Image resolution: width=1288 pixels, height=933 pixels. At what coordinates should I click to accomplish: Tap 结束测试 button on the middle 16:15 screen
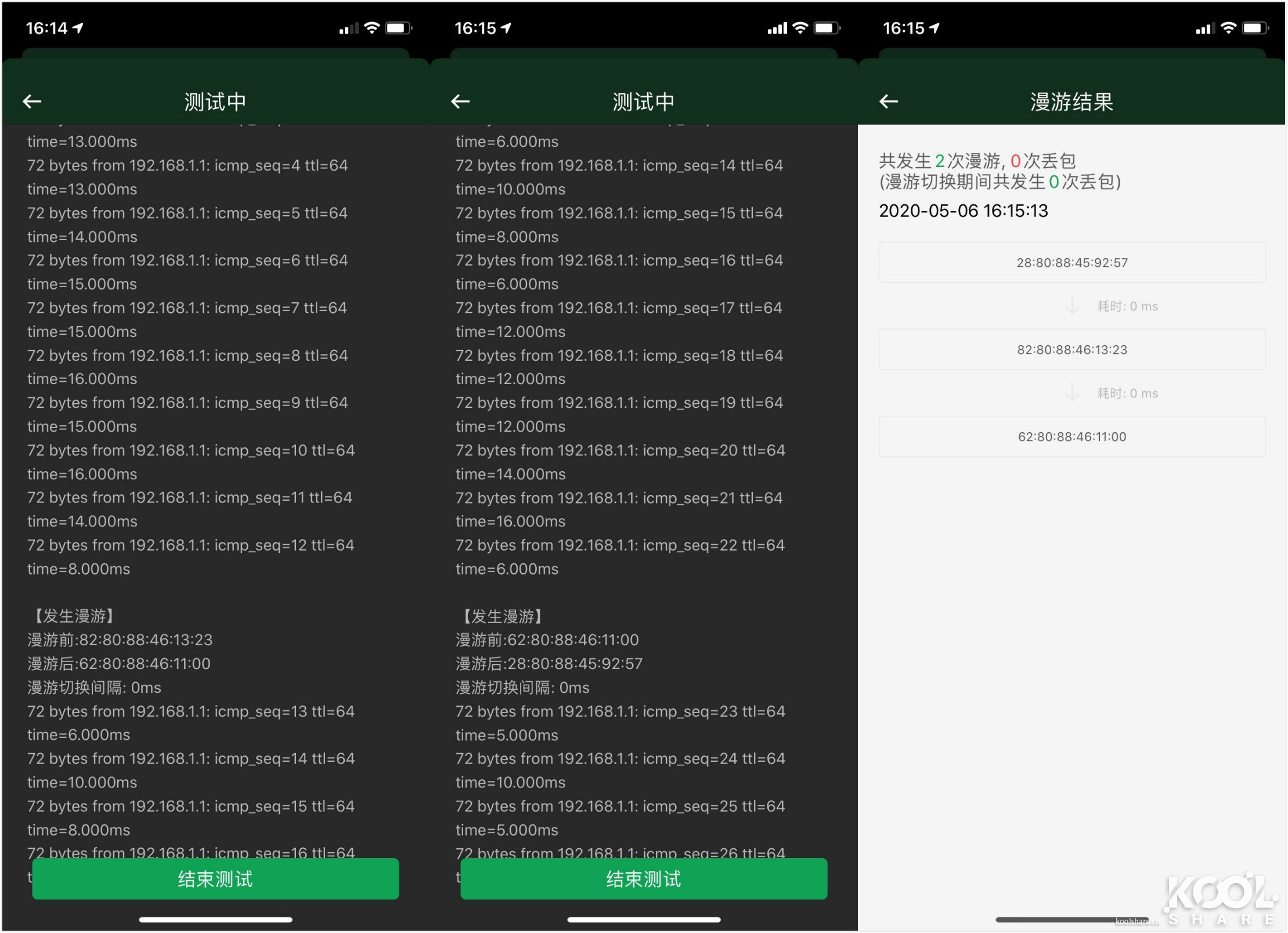644,878
